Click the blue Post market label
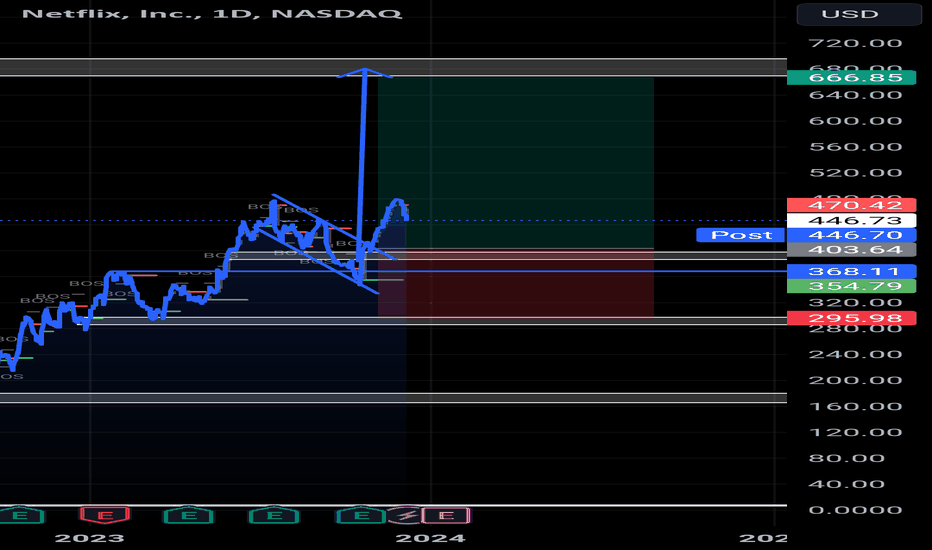Viewport: 932px width, 550px height. [x=741, y=235]
